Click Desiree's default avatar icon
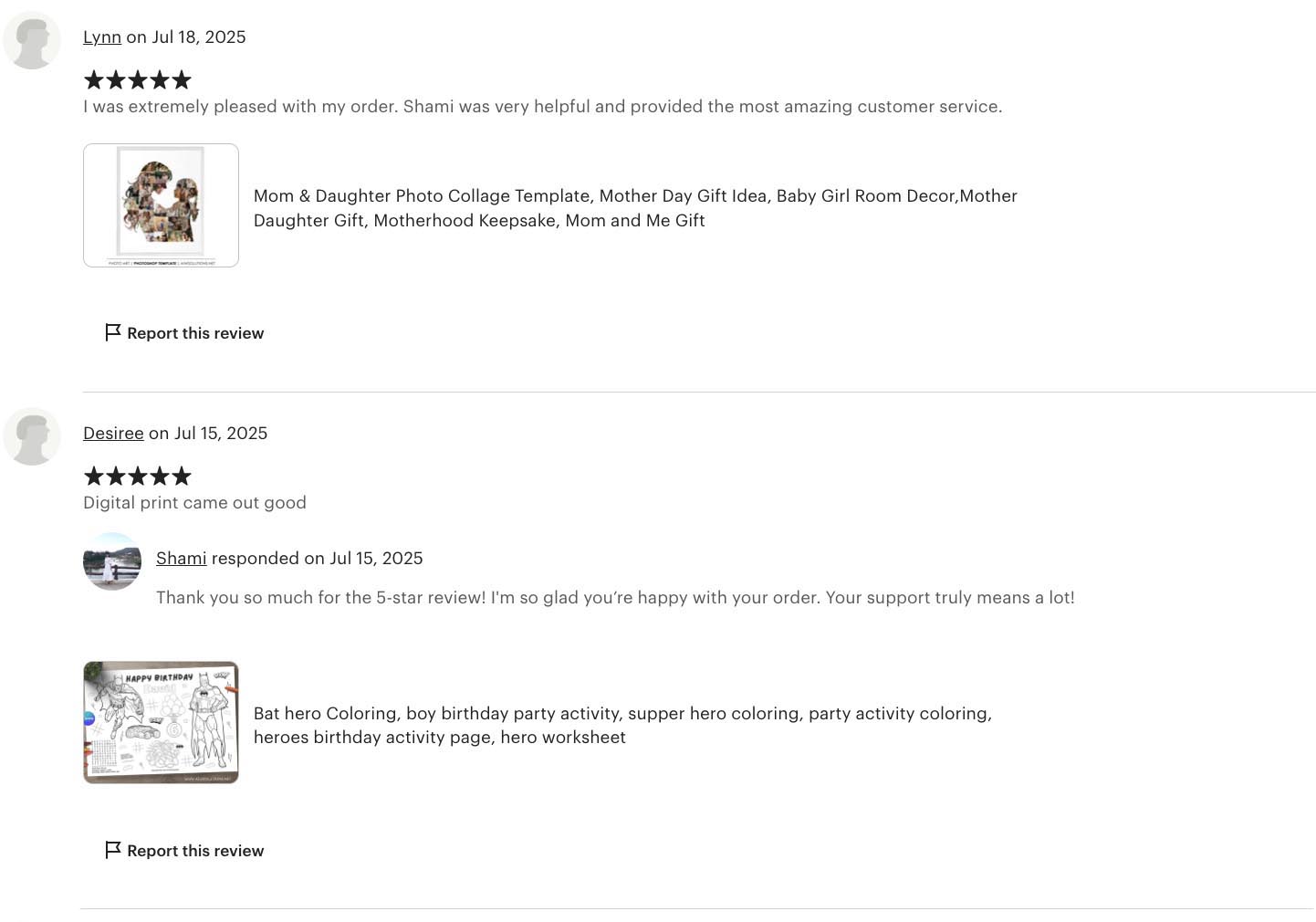The height and width of the screenshot is (922, 1316). [x=32, y=436]
